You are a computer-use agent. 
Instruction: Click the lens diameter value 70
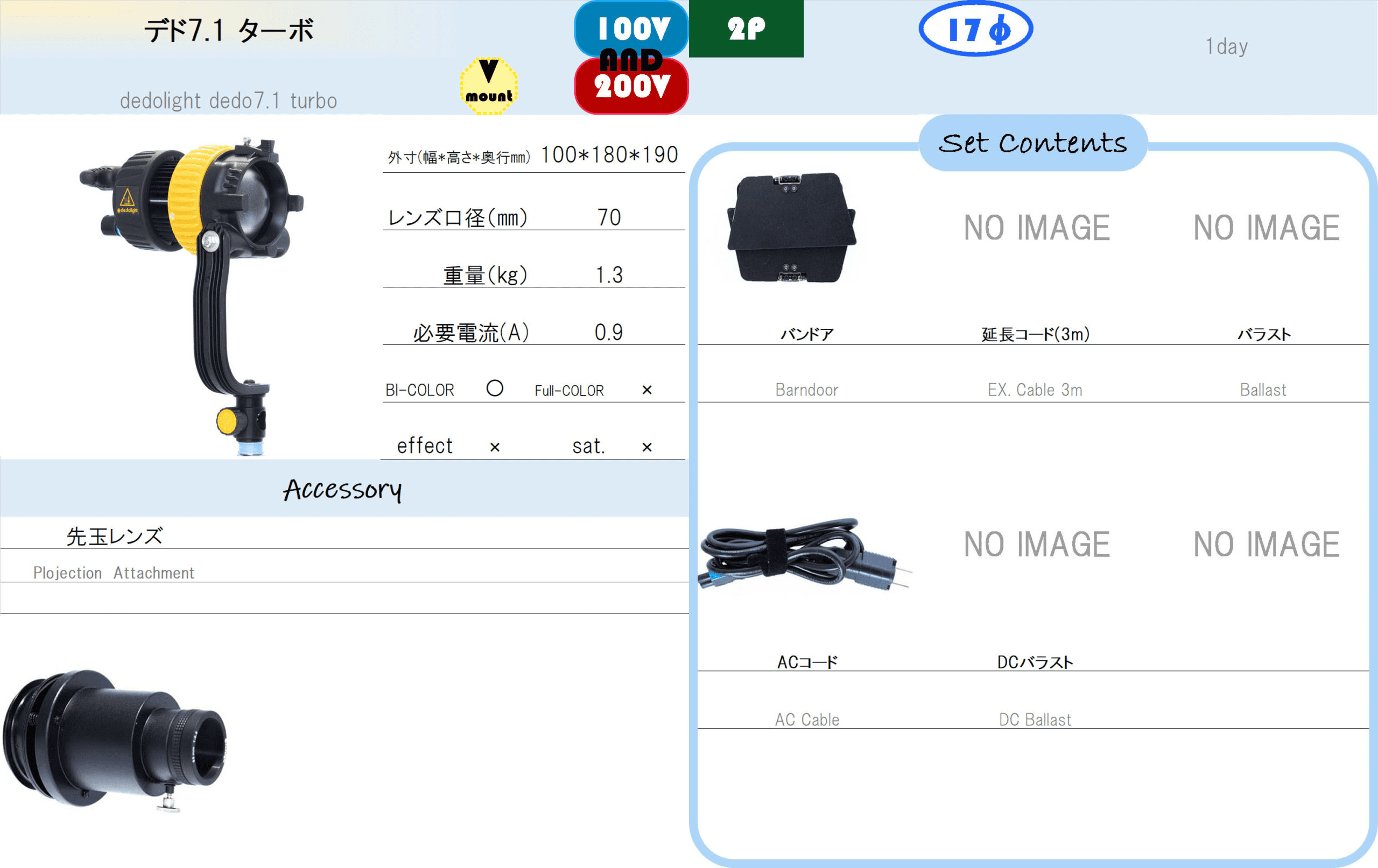click(x=609, y=217)
